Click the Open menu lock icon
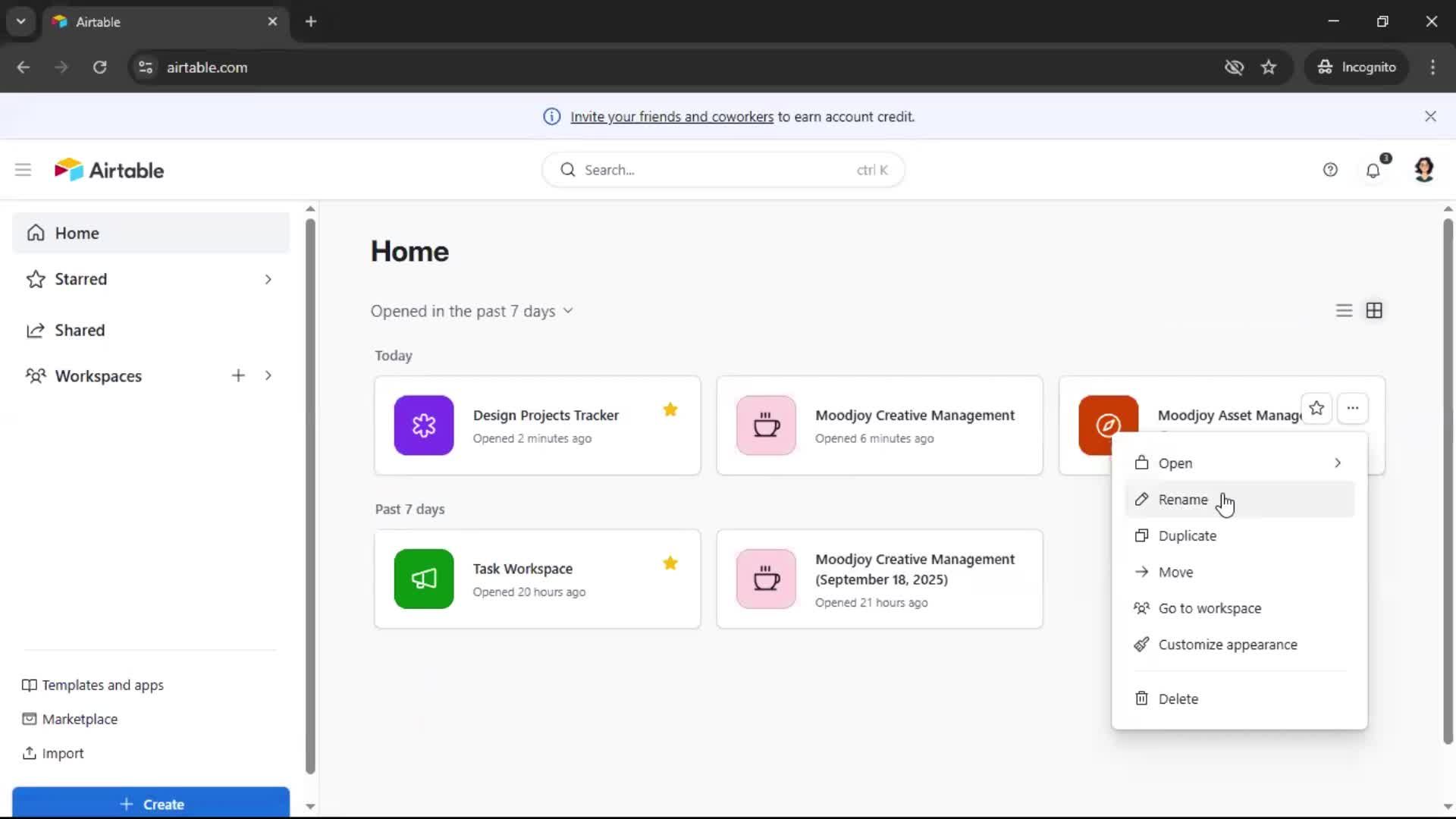The height and width of the screenshot is (819, 1456). tap(1141, 463)
